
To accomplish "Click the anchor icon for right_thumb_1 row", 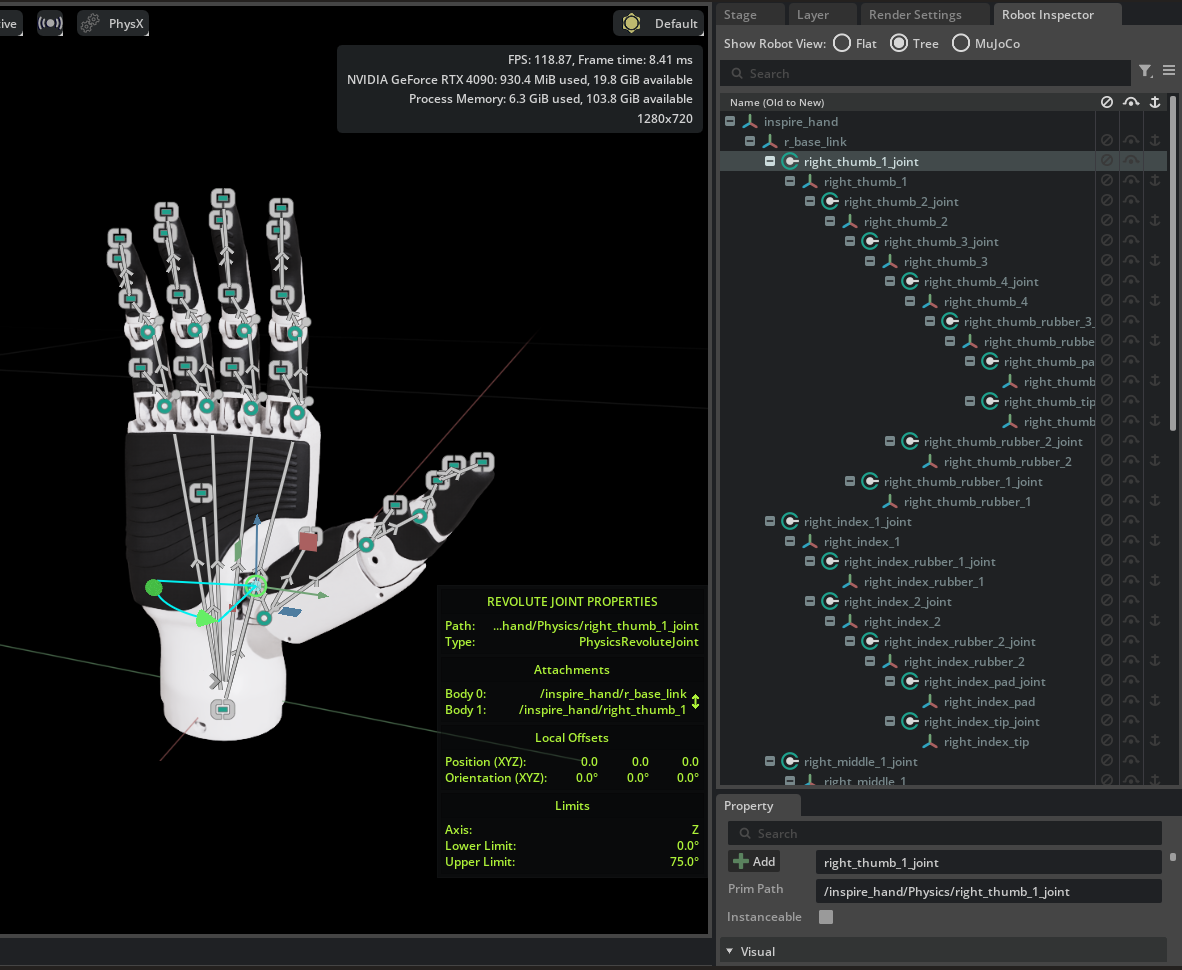I will pyautogui.click(x=1155, y=181).
